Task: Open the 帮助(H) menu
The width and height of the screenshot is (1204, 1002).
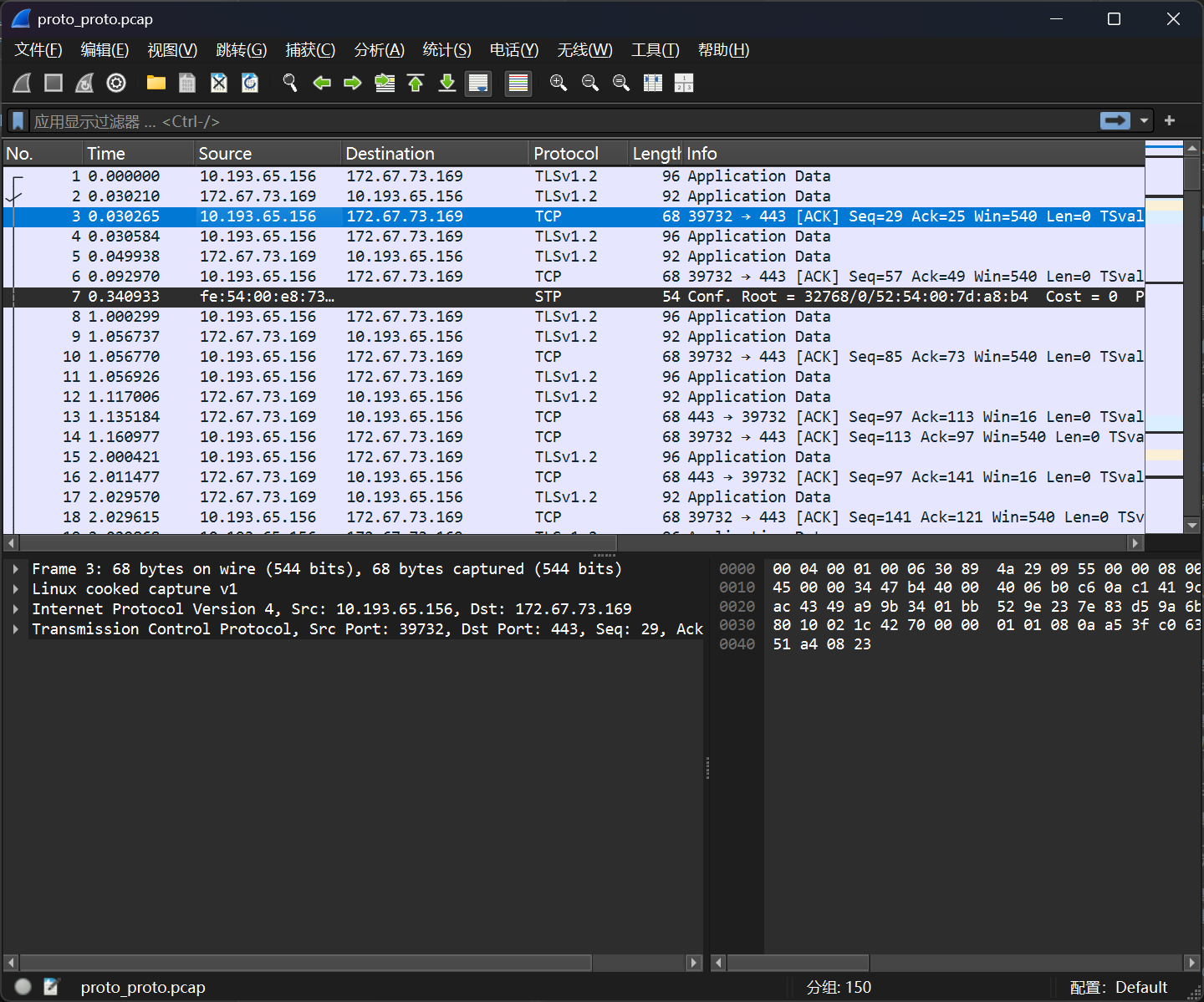Action: 723,50
